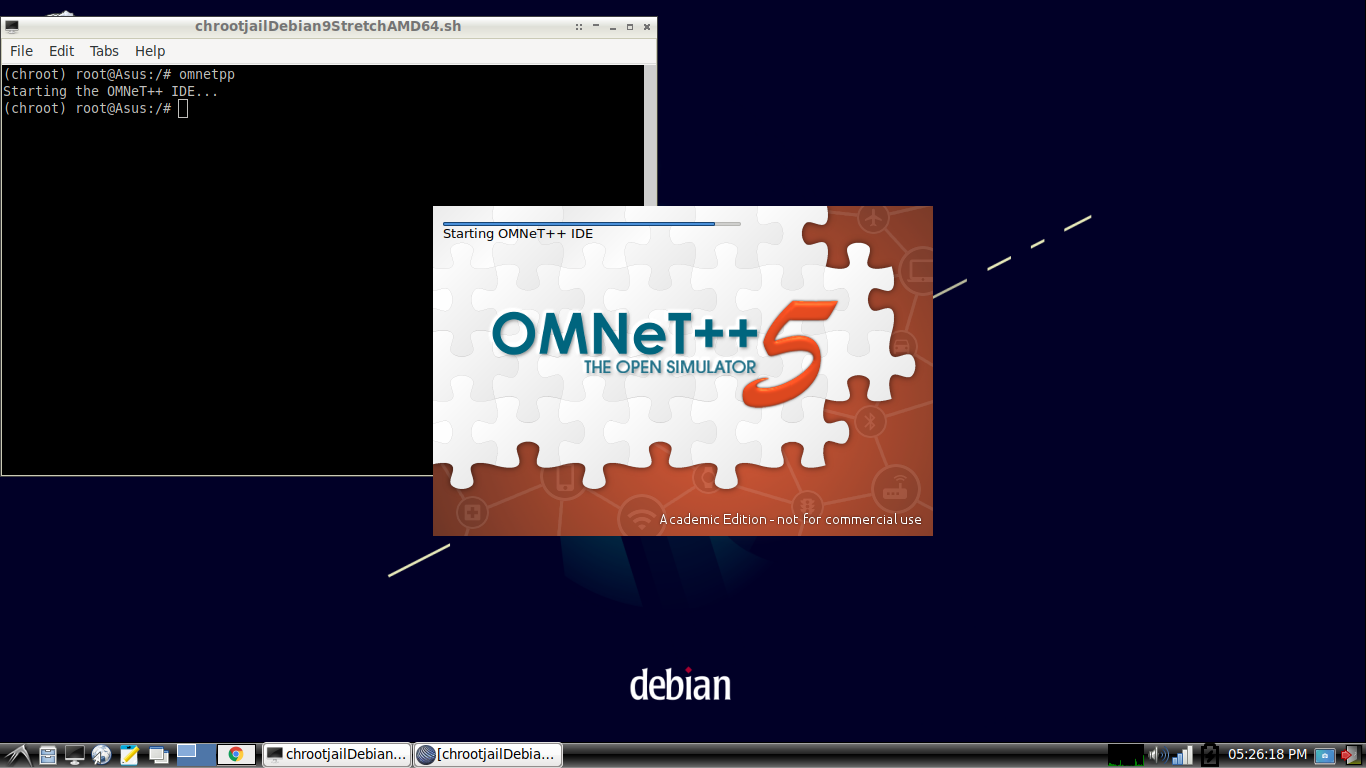This screenshot has width=1366, height=768.
Task: Launch the web browser globe icon
Action: pos(101,755)
